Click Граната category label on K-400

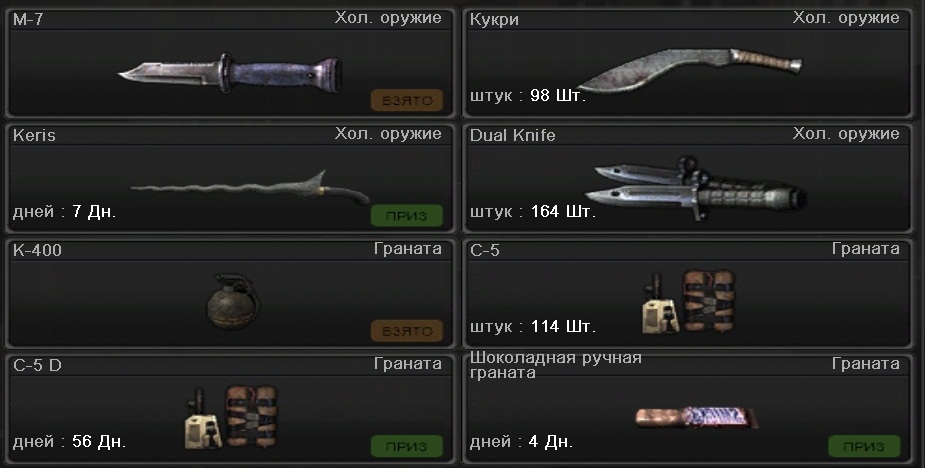pos(408,248)
